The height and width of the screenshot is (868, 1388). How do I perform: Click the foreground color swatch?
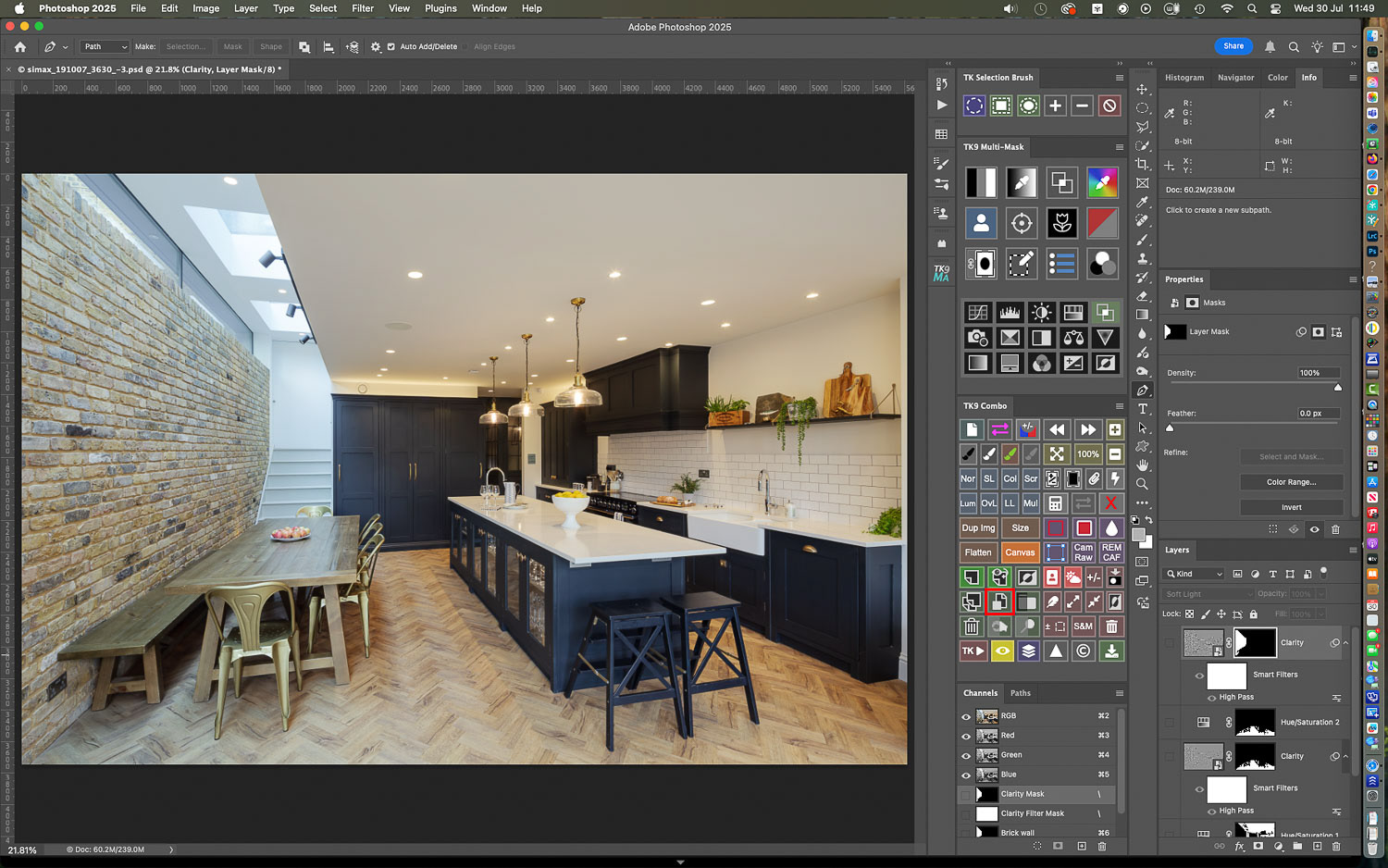[x=1138, y=535]
